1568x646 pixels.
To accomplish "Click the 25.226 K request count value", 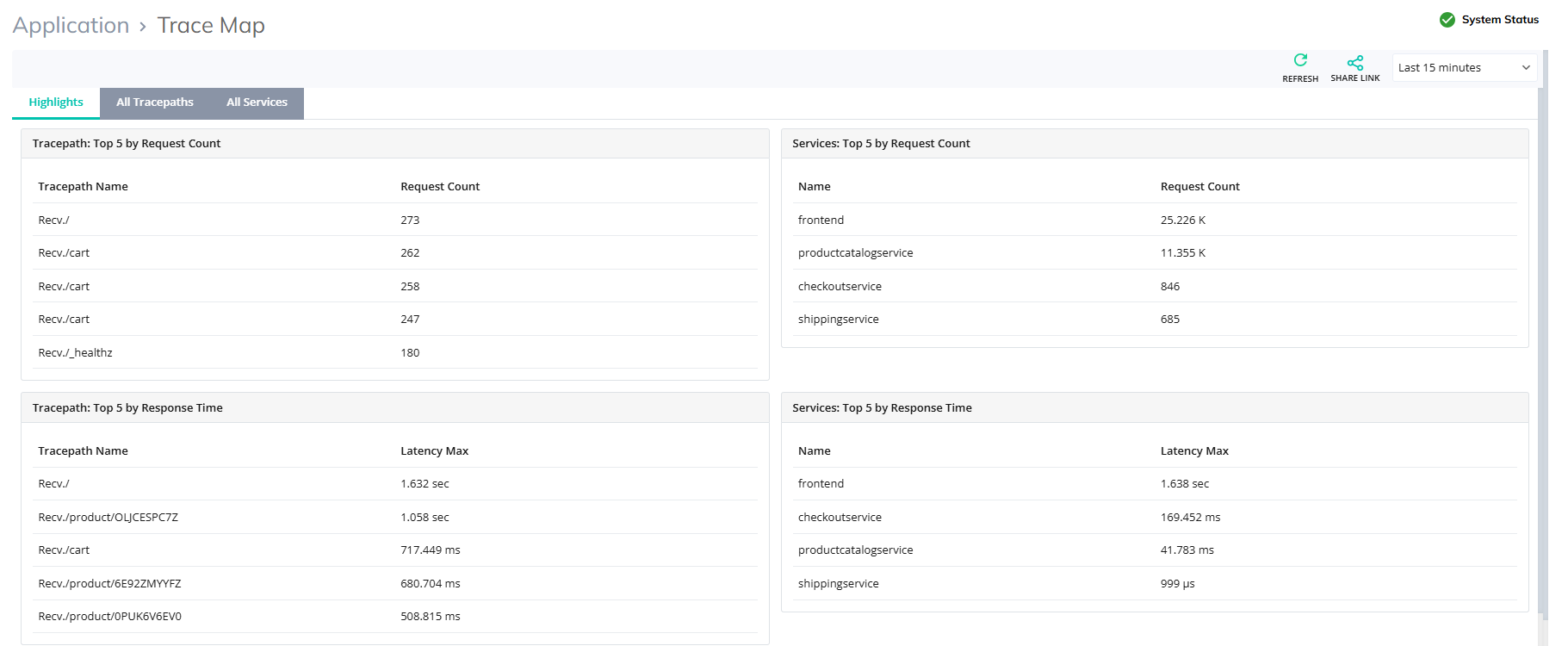I will pos(1182,221).
